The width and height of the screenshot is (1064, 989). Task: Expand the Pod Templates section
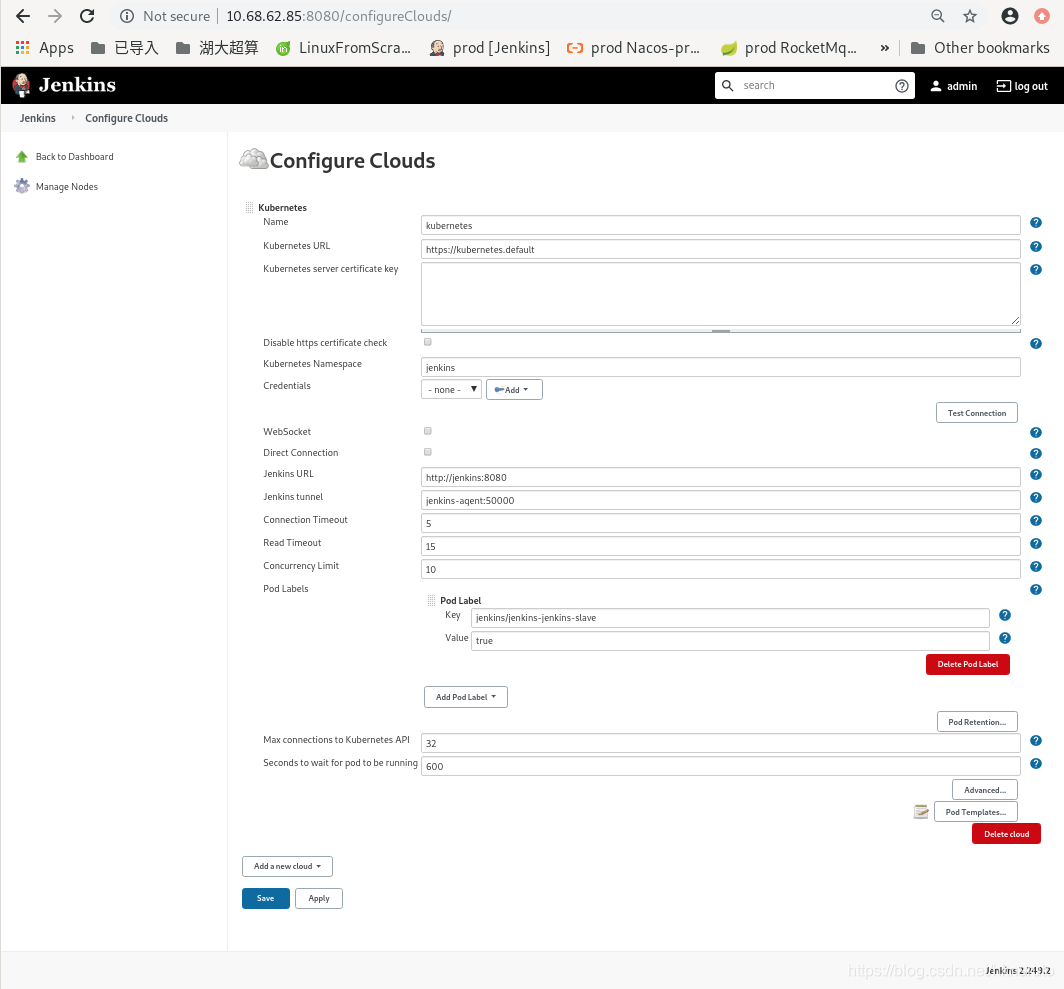click(x=976, y=812)
